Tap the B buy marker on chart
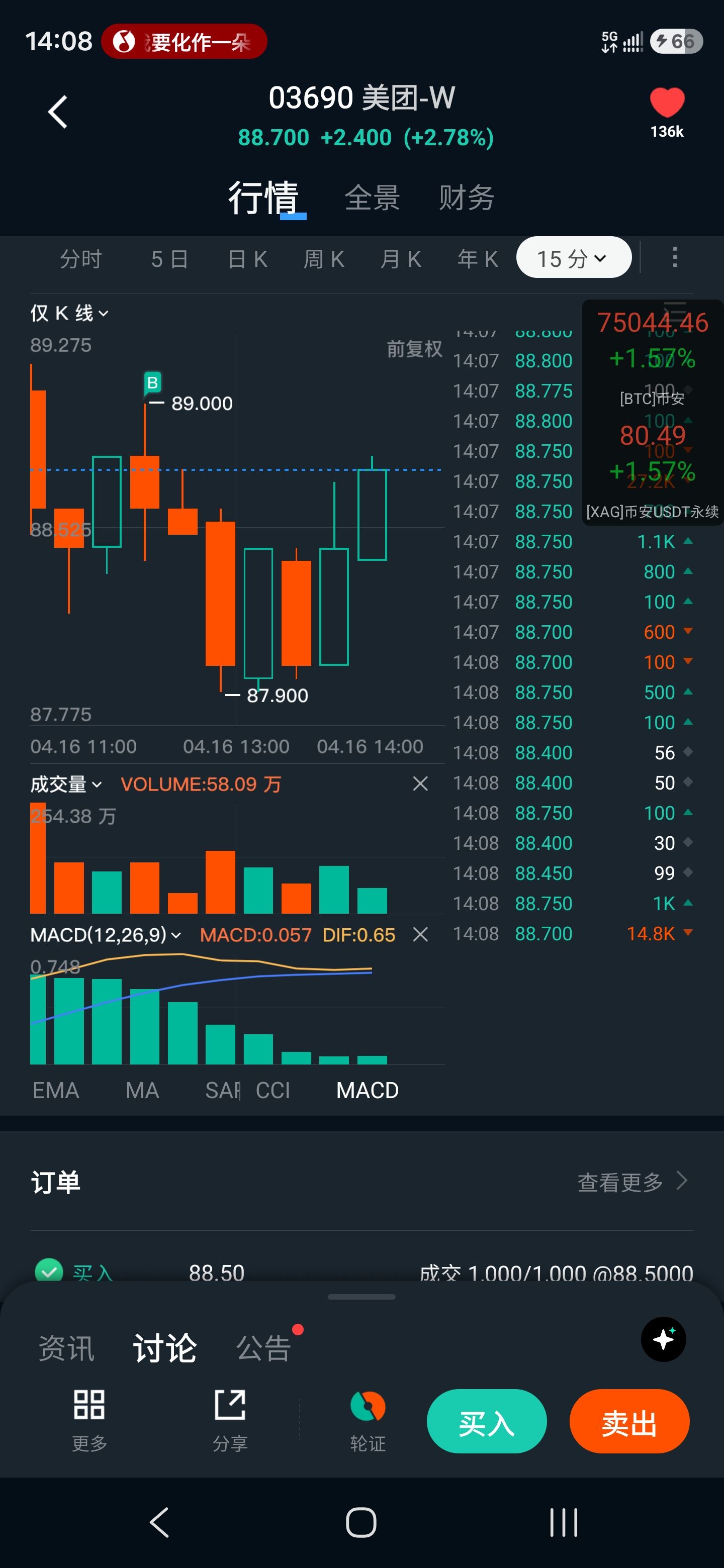724x1568 pixels. 152,383
